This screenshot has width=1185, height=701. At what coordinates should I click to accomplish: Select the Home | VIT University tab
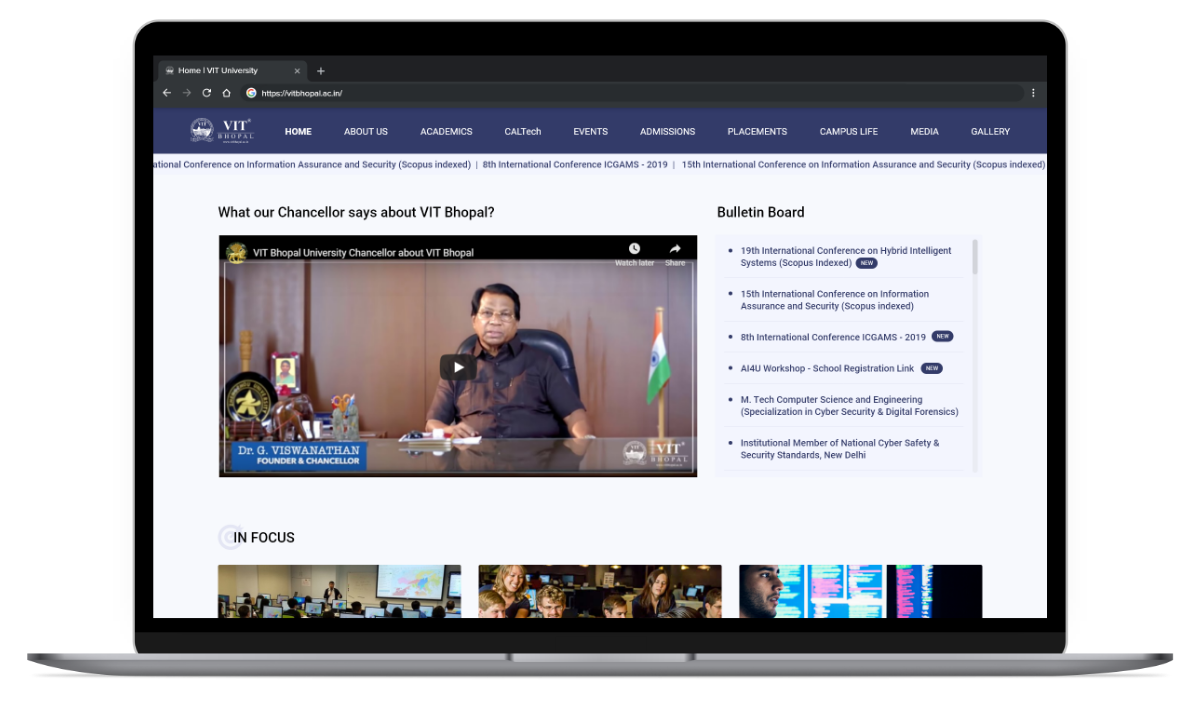[x=232, y=70]
